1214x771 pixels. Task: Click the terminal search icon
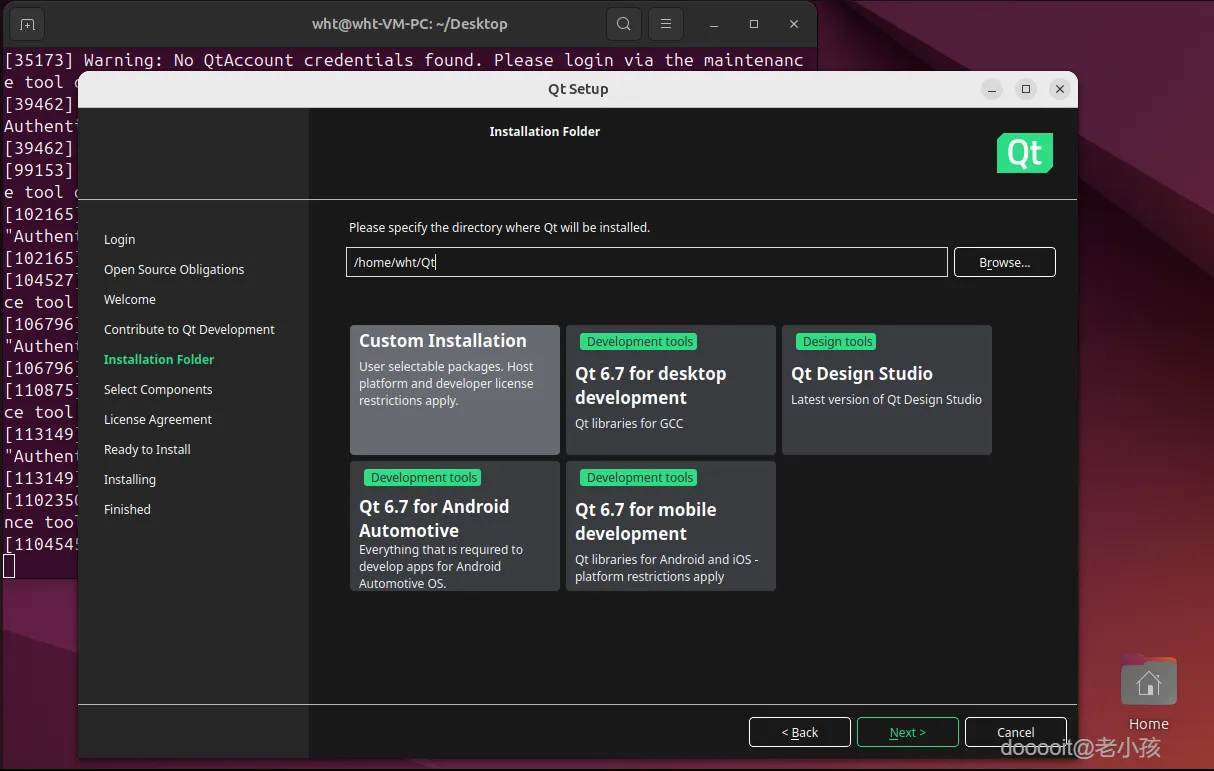coord(623,24)
